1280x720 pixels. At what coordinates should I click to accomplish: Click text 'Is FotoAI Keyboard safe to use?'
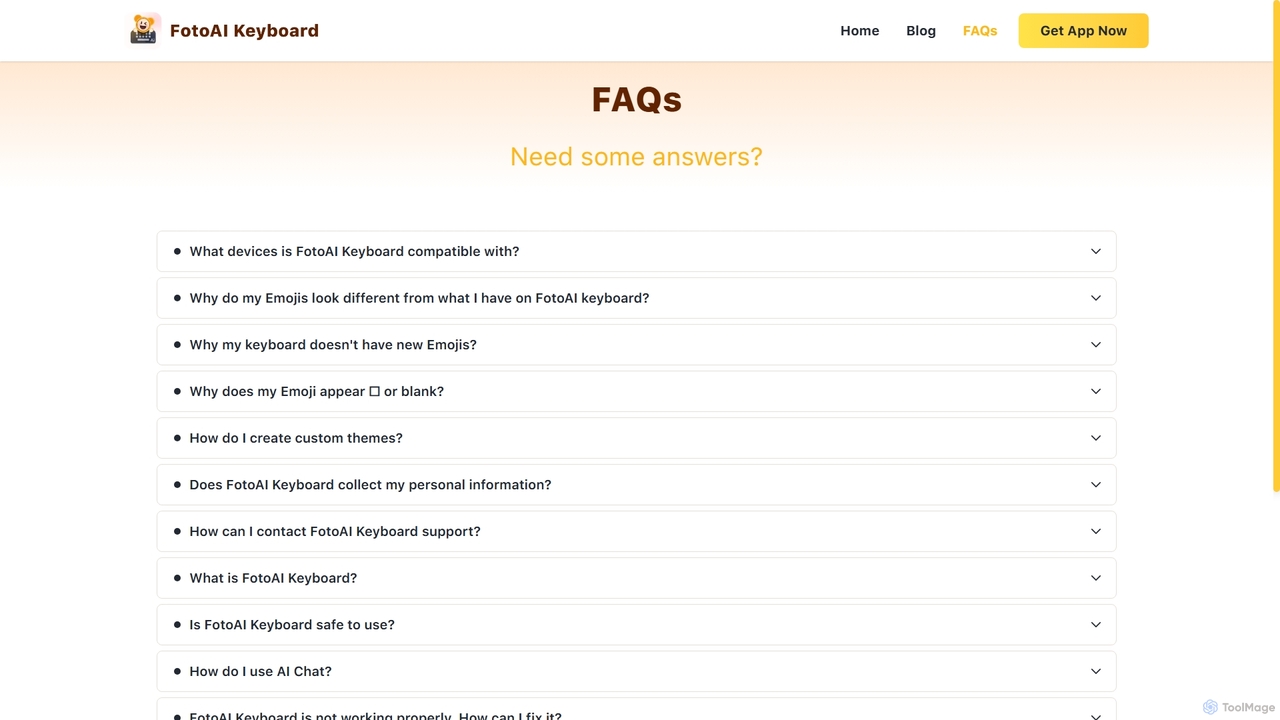(x=292, y=624)
